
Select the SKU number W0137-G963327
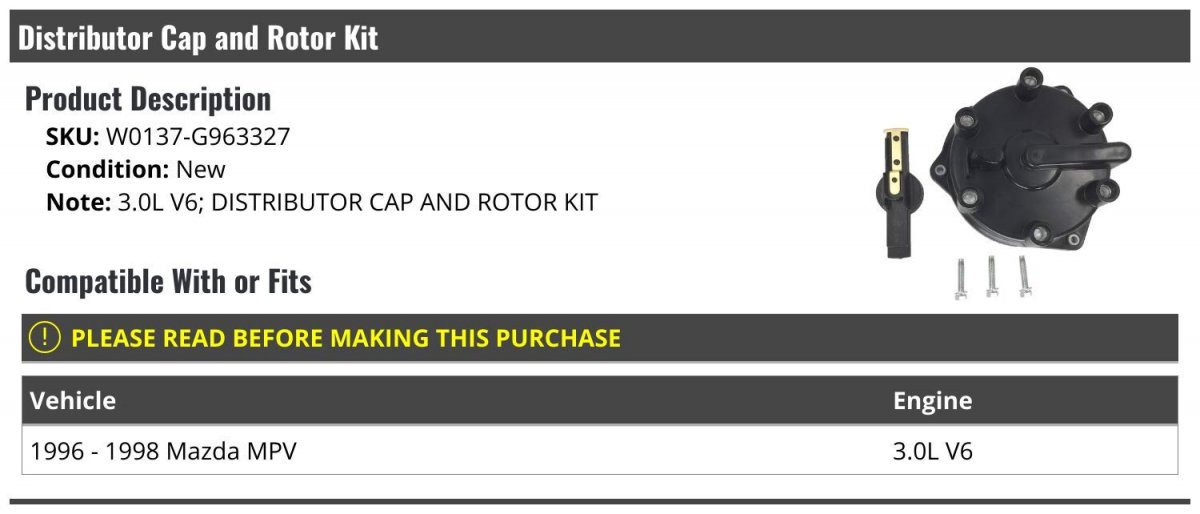(198, 137)
